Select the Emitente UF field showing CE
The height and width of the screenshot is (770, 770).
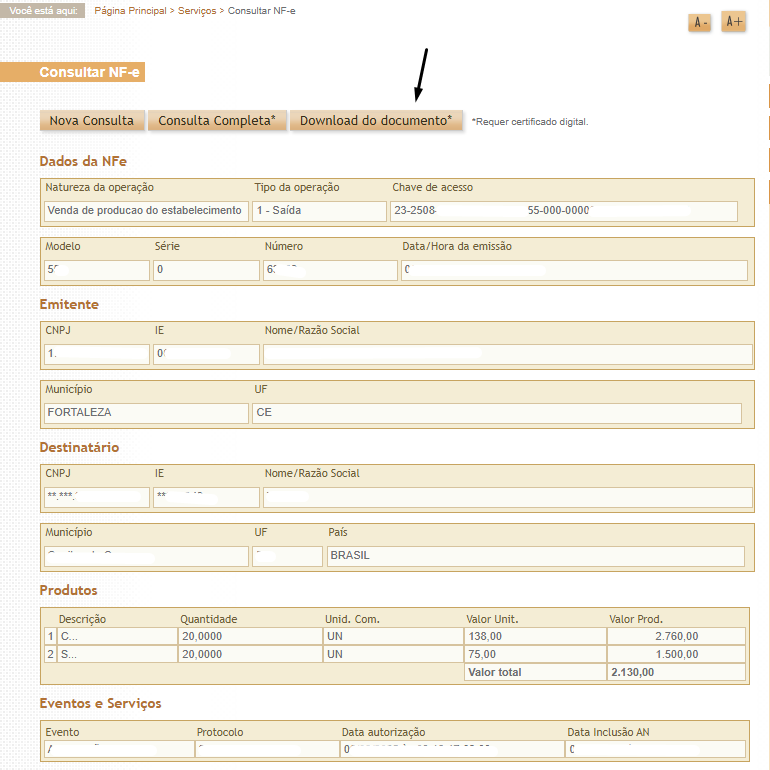[x=497, y=413]
